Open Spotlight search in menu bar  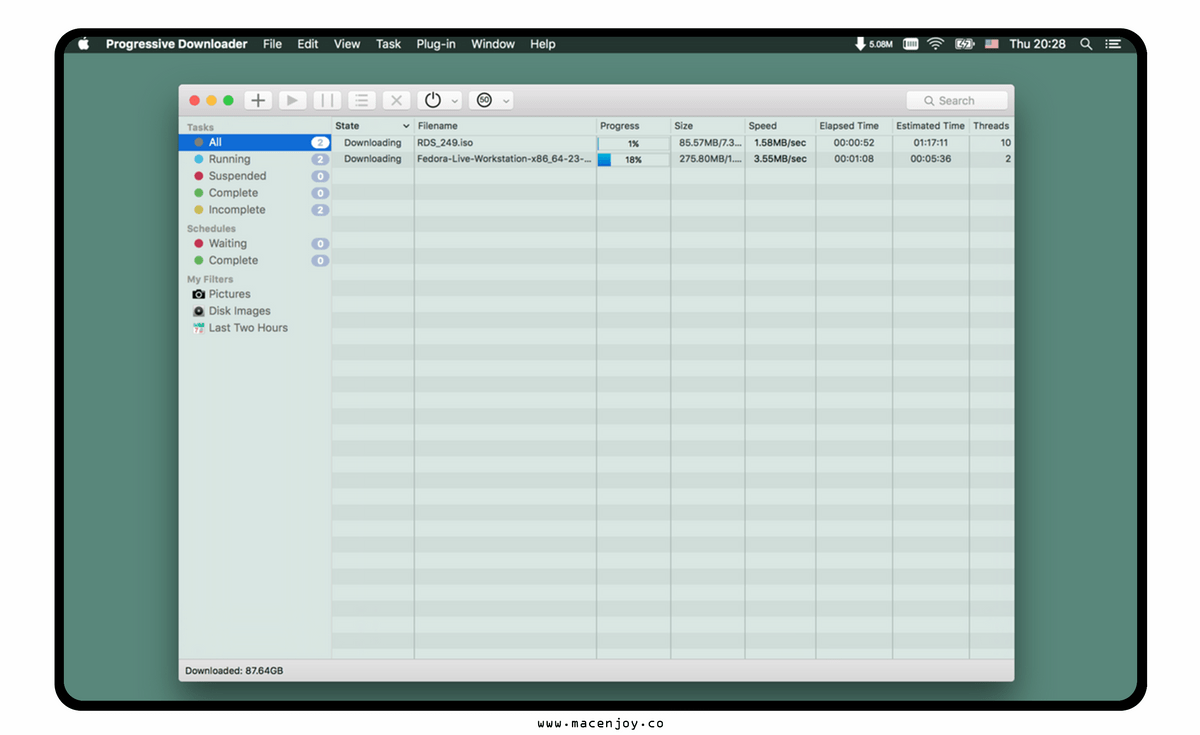pos(1086,44)
